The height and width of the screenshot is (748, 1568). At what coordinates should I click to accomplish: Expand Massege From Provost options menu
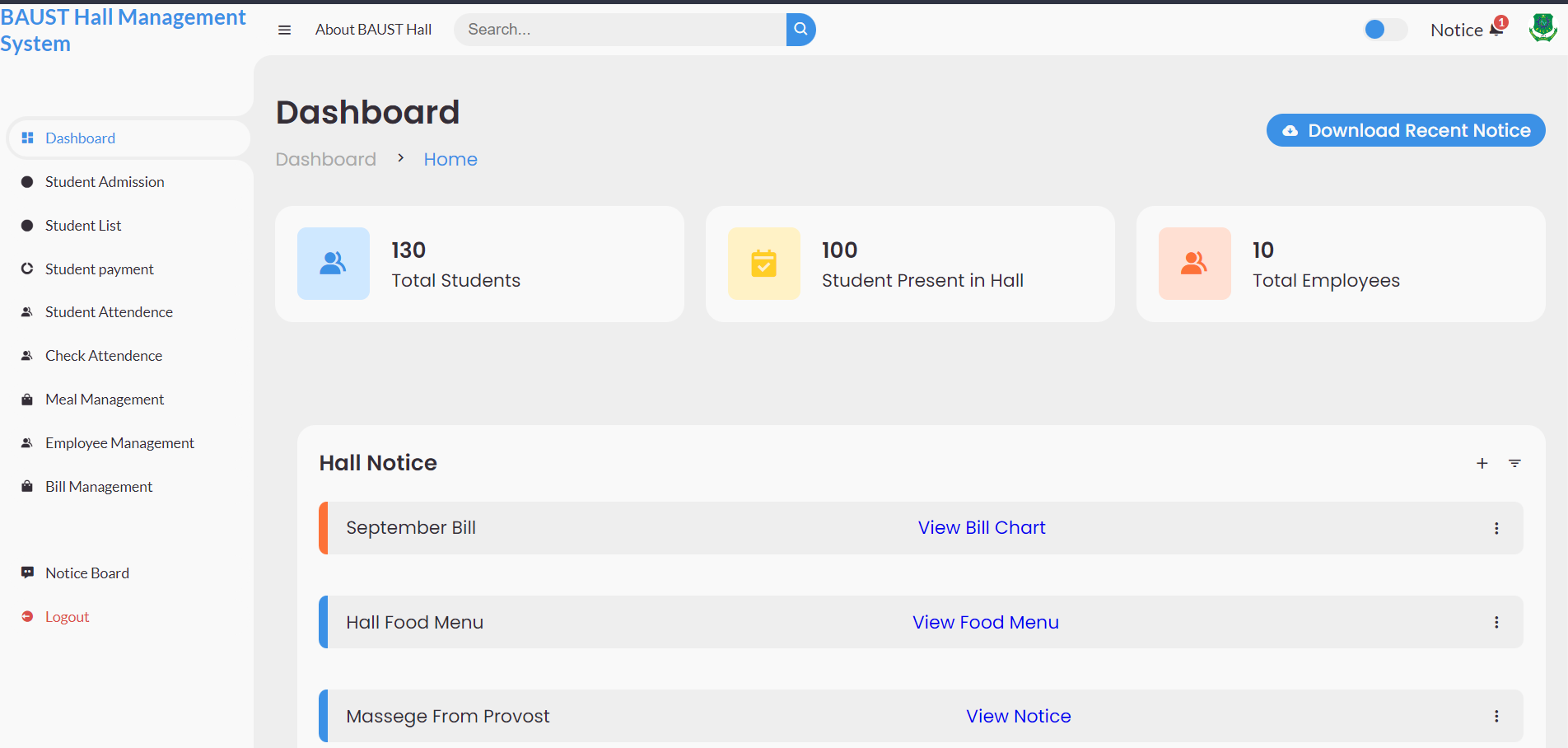click(1496, 717)
